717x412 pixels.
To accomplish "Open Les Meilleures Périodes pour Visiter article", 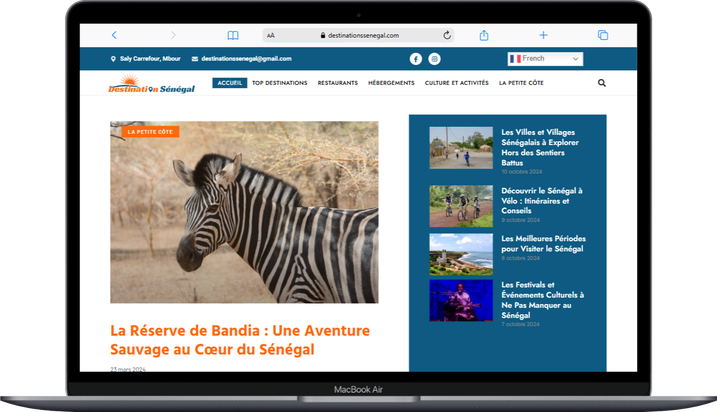I will [x=543, y=244].
